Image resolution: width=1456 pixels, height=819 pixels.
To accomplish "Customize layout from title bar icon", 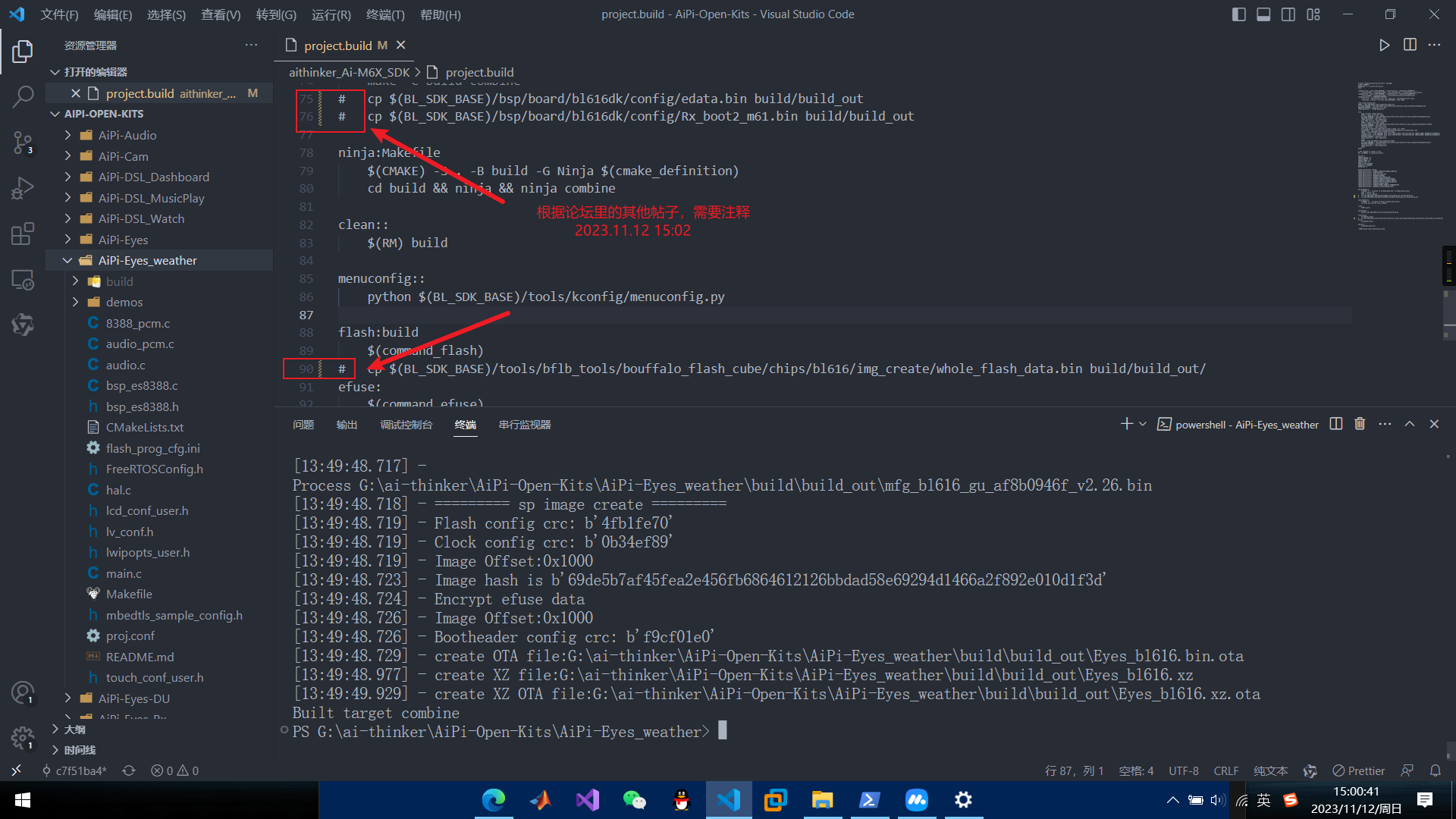I will 1313,14.
